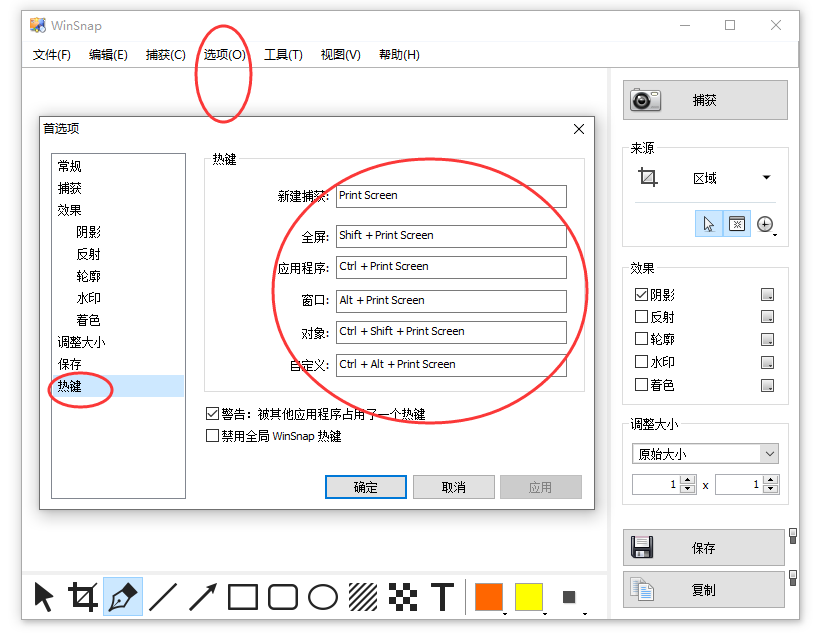This screenshot has height=639, width=818.
Task: Click the handle beside the 保存 button
Action: point(793,536)
